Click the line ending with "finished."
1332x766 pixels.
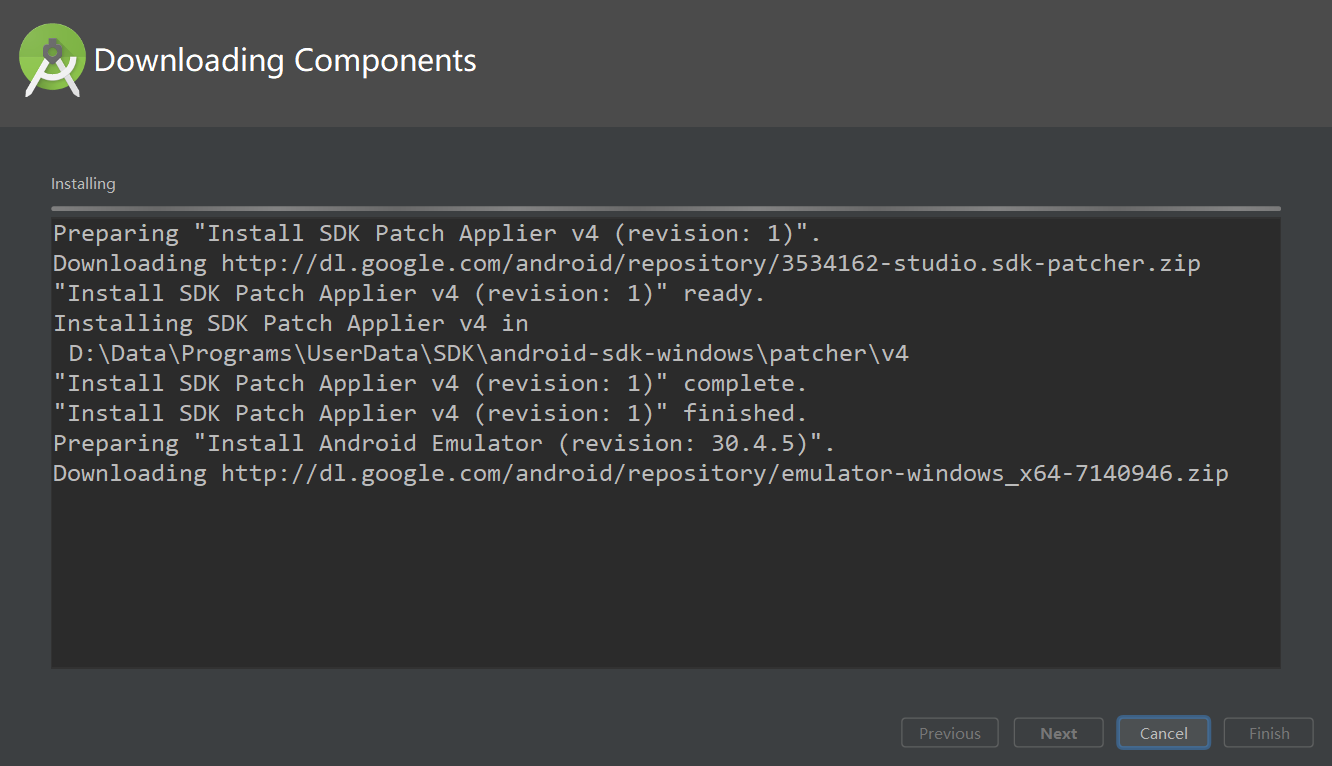tap(430, 413)
